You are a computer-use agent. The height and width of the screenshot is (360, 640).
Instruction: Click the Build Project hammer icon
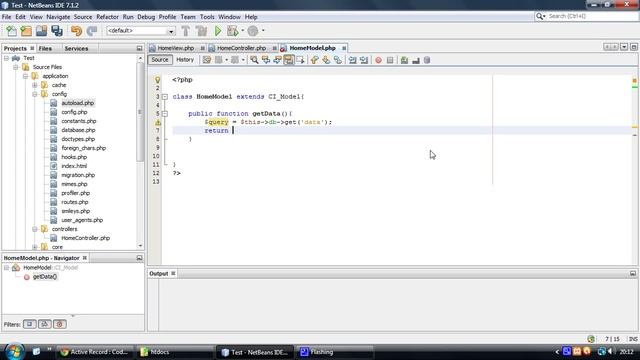pyautogui.click(x=186, y=31)
